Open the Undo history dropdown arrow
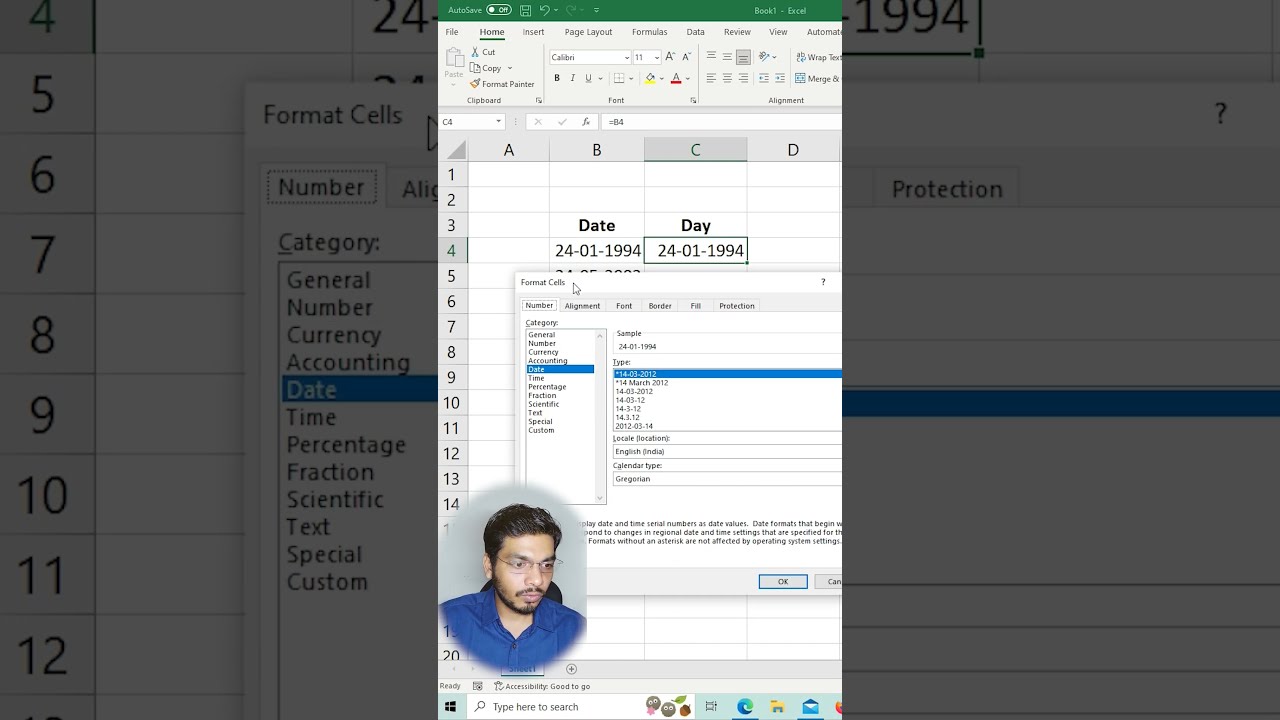The height and width of the screenshot is (720, 1280). (x=556, y=10)
